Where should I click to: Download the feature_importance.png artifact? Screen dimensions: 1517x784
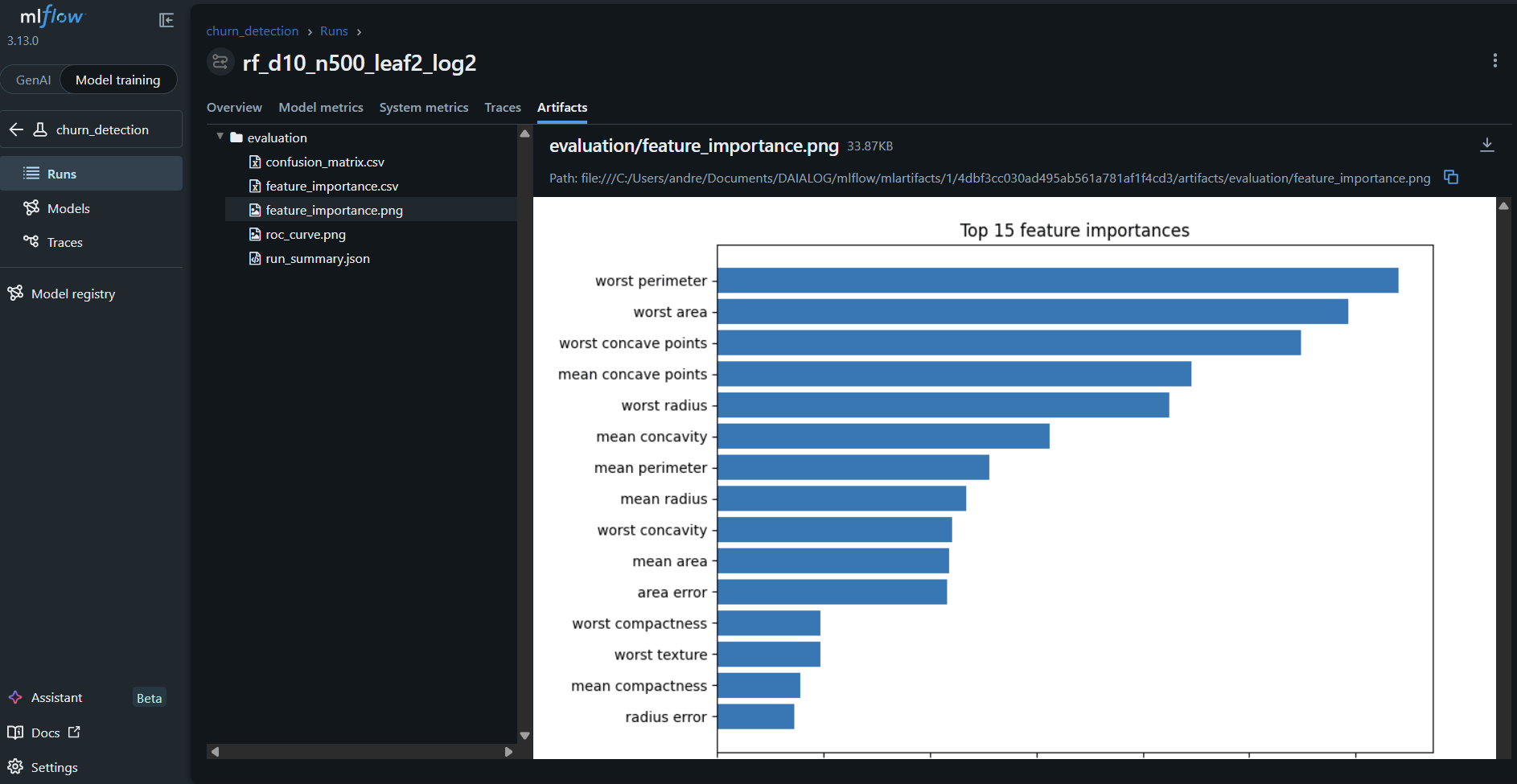(1487, 145)
